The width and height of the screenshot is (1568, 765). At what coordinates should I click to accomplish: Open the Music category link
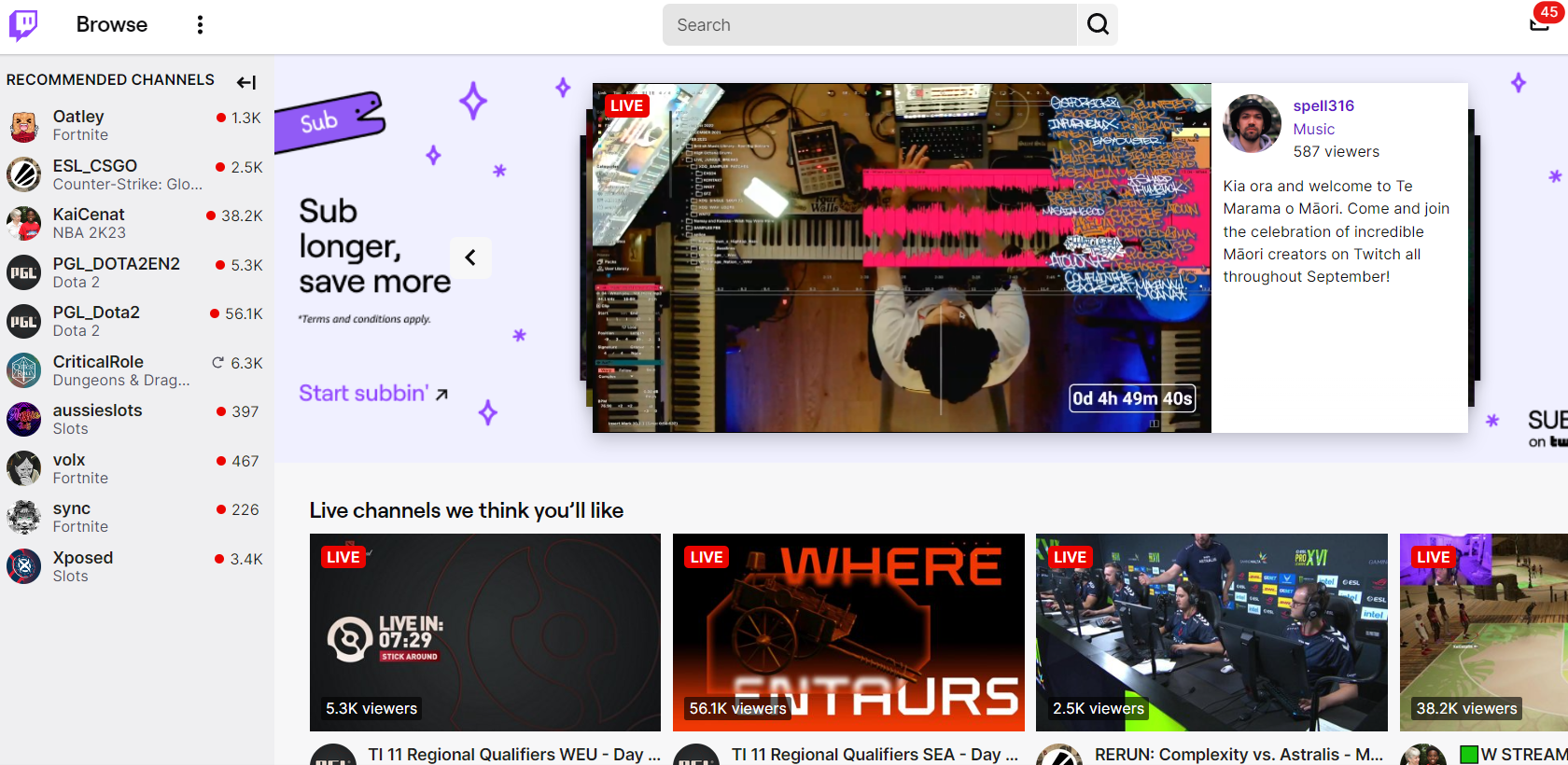[1313, 129]
